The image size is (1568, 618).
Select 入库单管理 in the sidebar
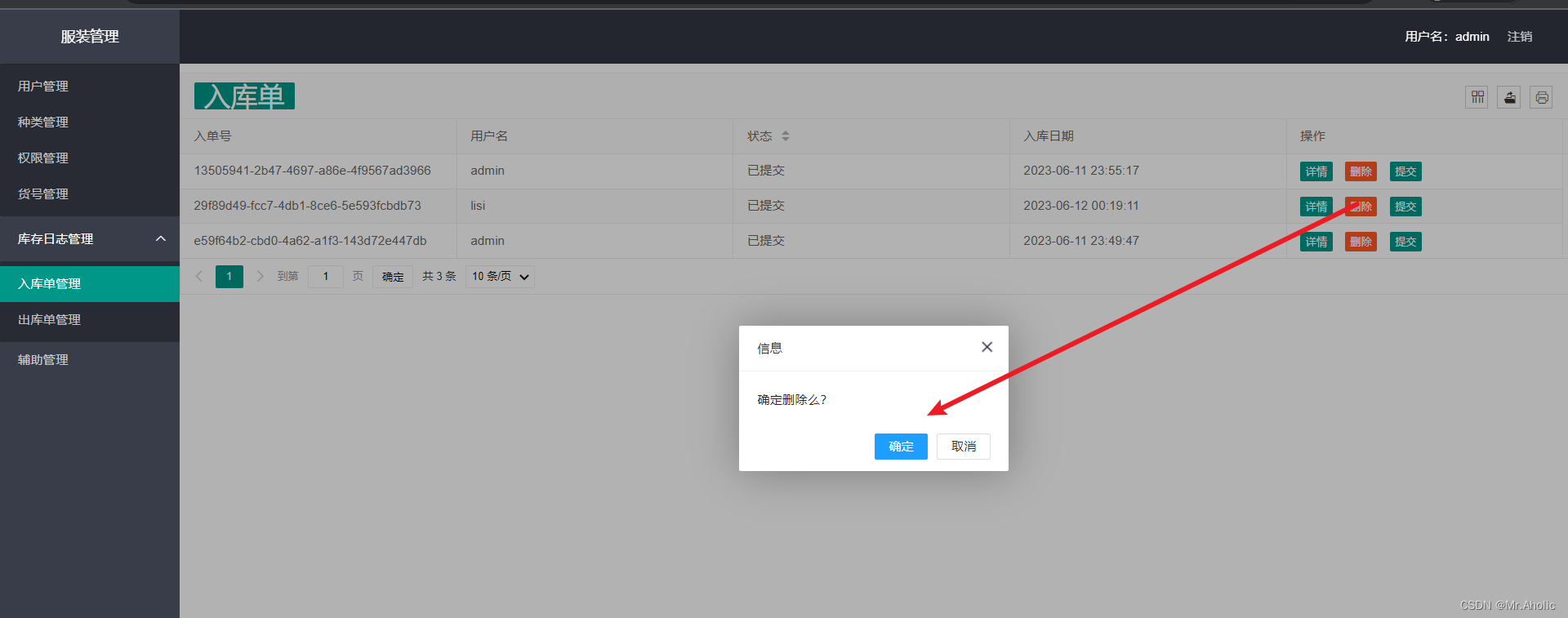coord(90,283)
